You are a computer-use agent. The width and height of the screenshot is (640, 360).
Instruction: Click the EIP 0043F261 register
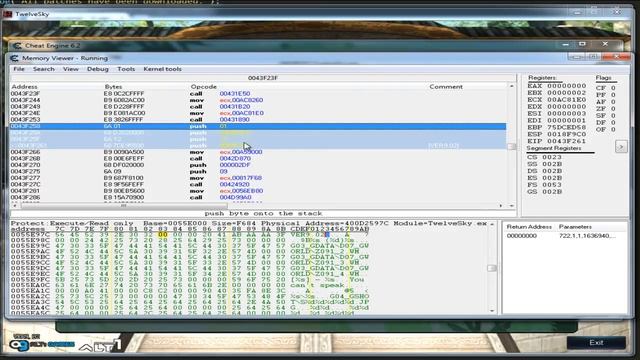tap(556, 141)
